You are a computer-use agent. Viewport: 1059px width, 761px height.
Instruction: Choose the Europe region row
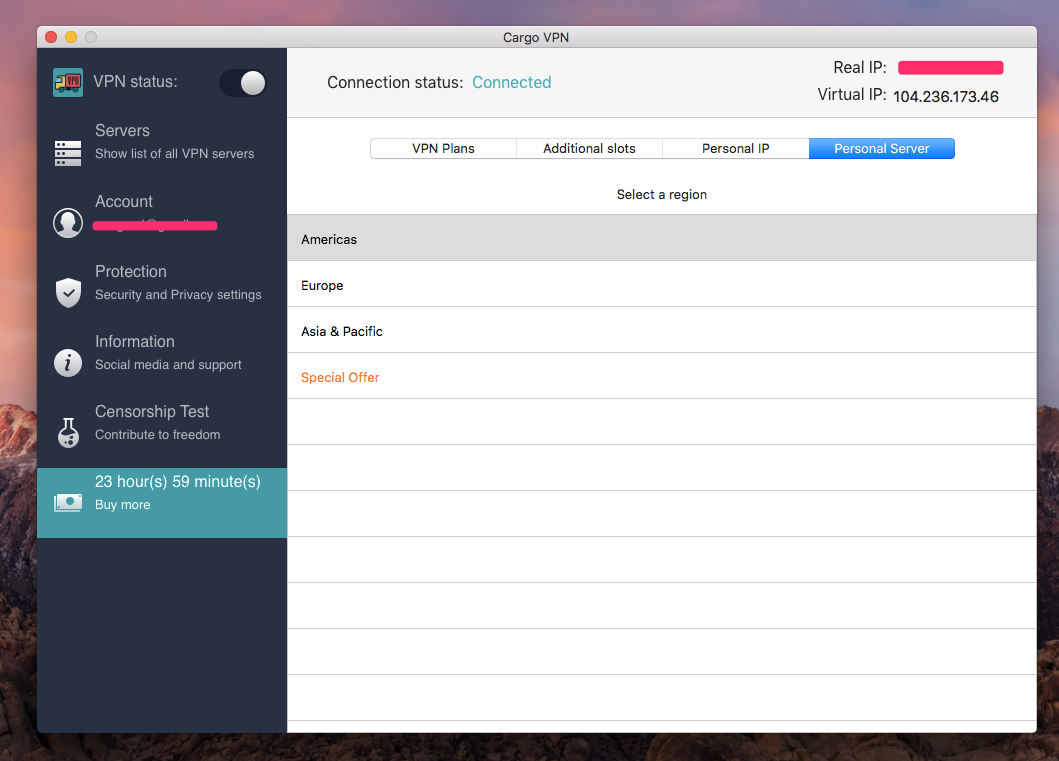coord(662,284)
